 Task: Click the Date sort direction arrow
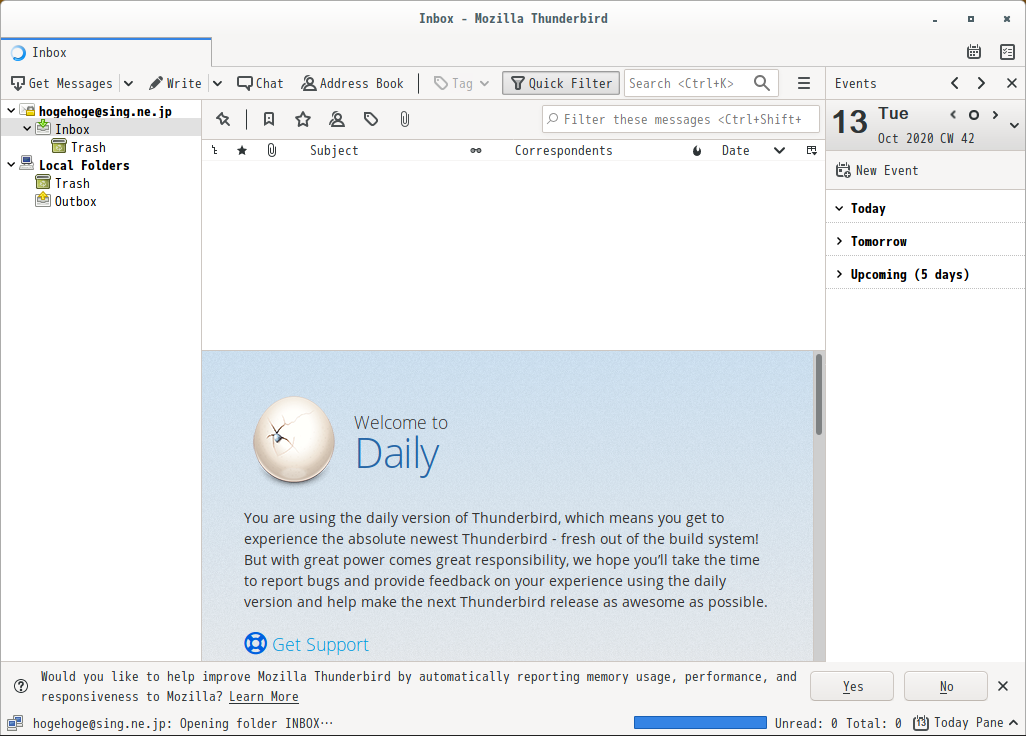point(779,150)
